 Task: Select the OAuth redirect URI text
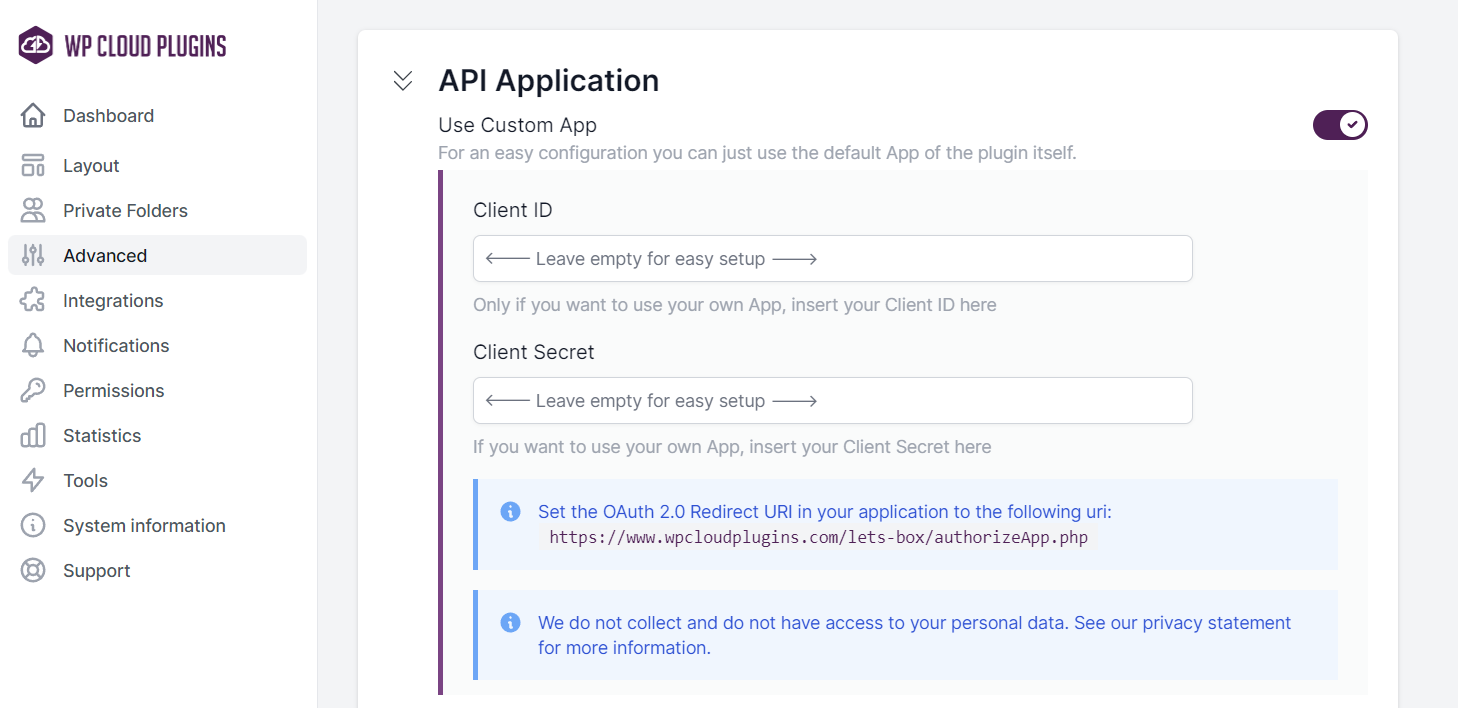(819, 537)
